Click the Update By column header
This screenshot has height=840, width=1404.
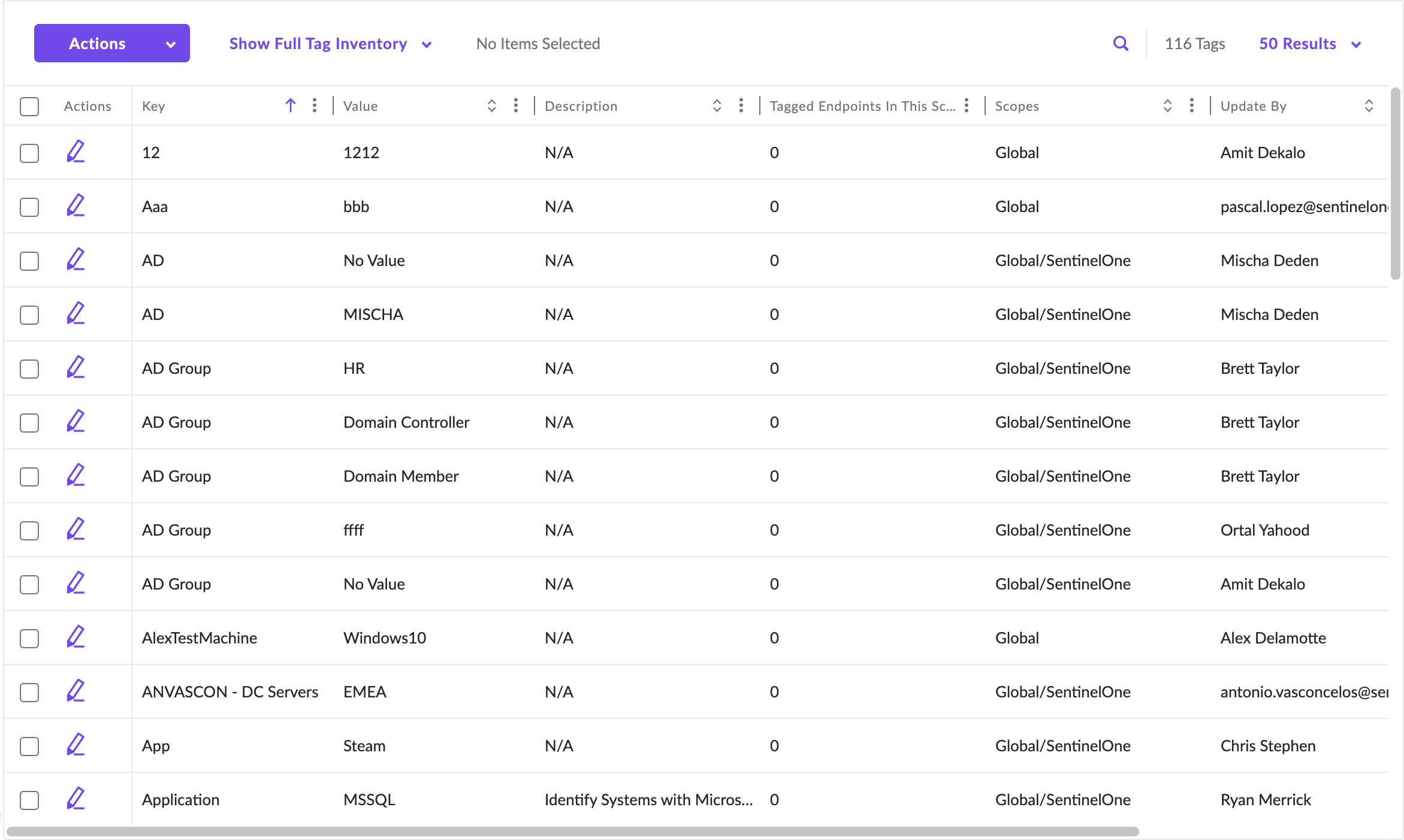click(x=1253, y=106)
